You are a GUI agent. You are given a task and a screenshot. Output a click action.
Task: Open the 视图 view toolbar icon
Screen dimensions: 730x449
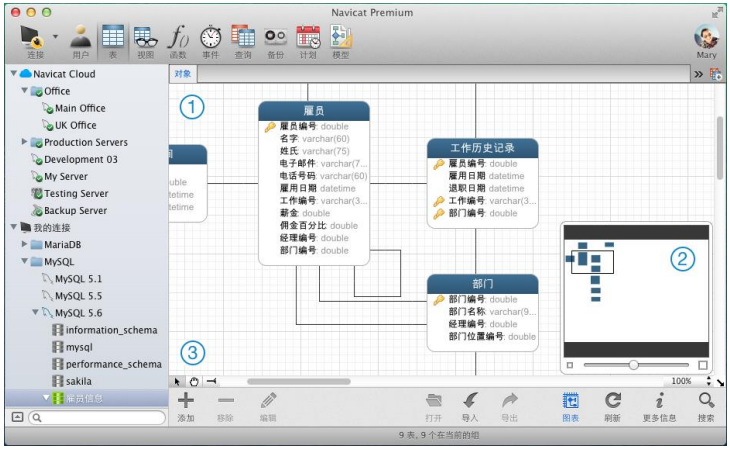coord(145,37)
